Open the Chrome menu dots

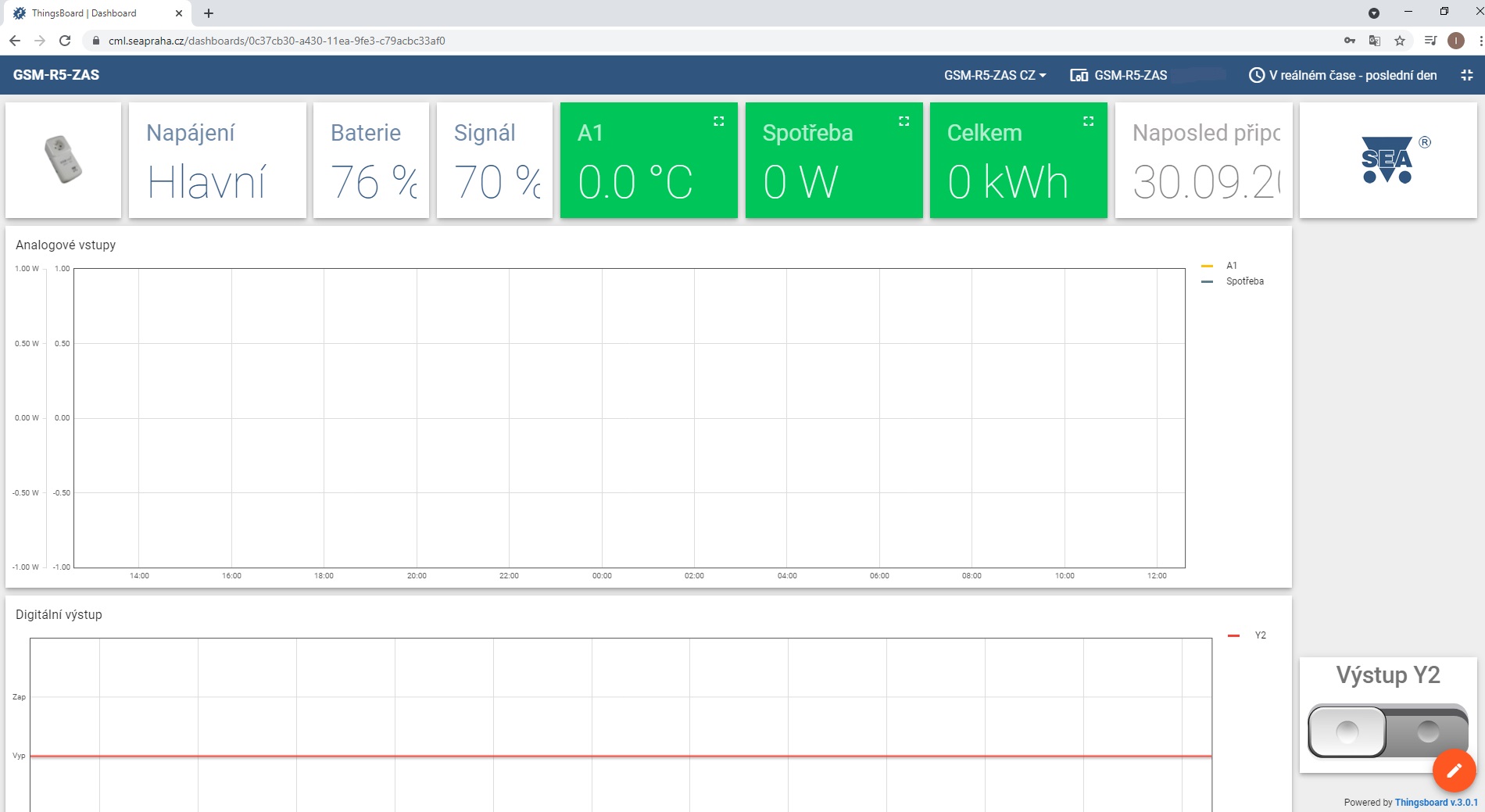1480,41
